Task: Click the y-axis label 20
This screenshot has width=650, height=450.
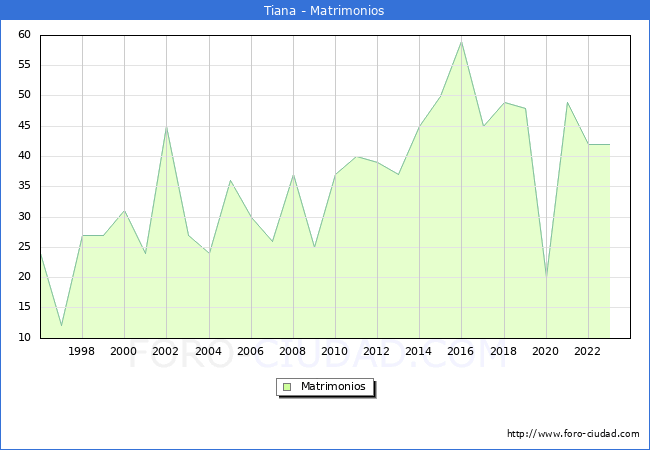Action: point(24,277)
